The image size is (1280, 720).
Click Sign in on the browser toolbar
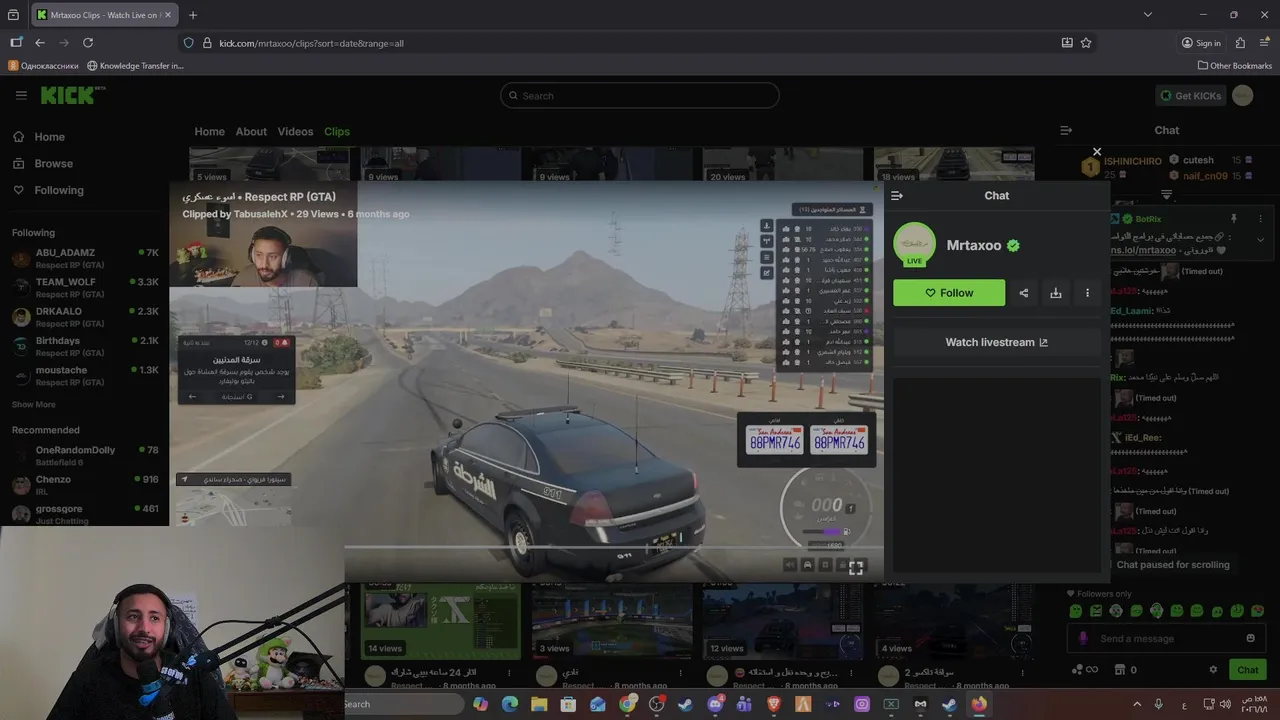(1201, 43)
